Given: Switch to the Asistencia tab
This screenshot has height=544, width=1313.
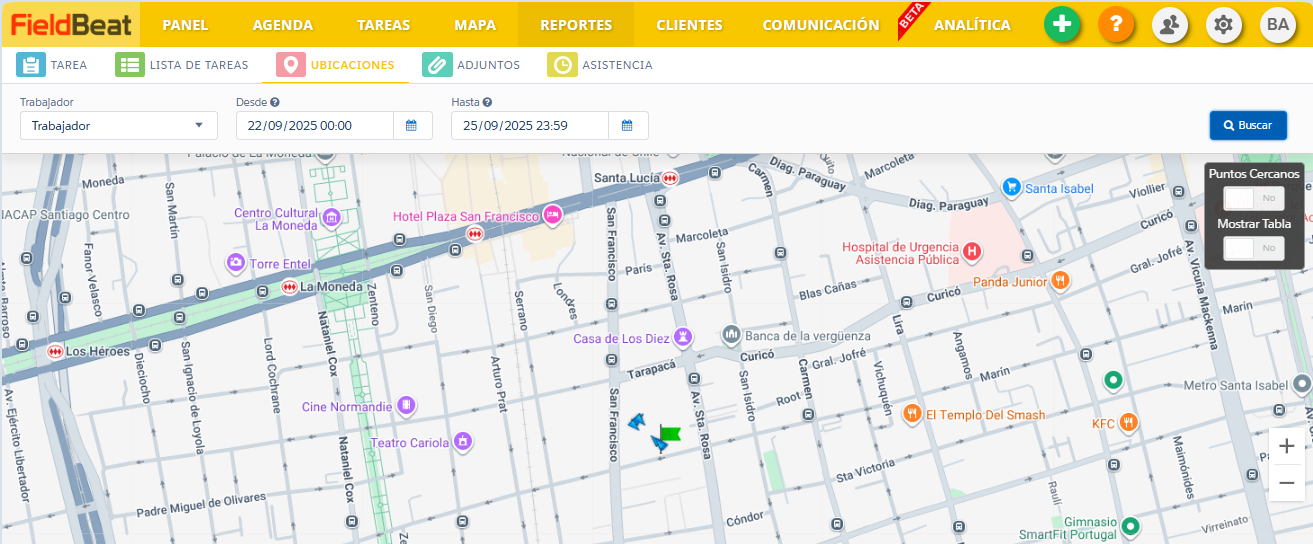Looking at the screenshot, I should [x=600, y=65].
